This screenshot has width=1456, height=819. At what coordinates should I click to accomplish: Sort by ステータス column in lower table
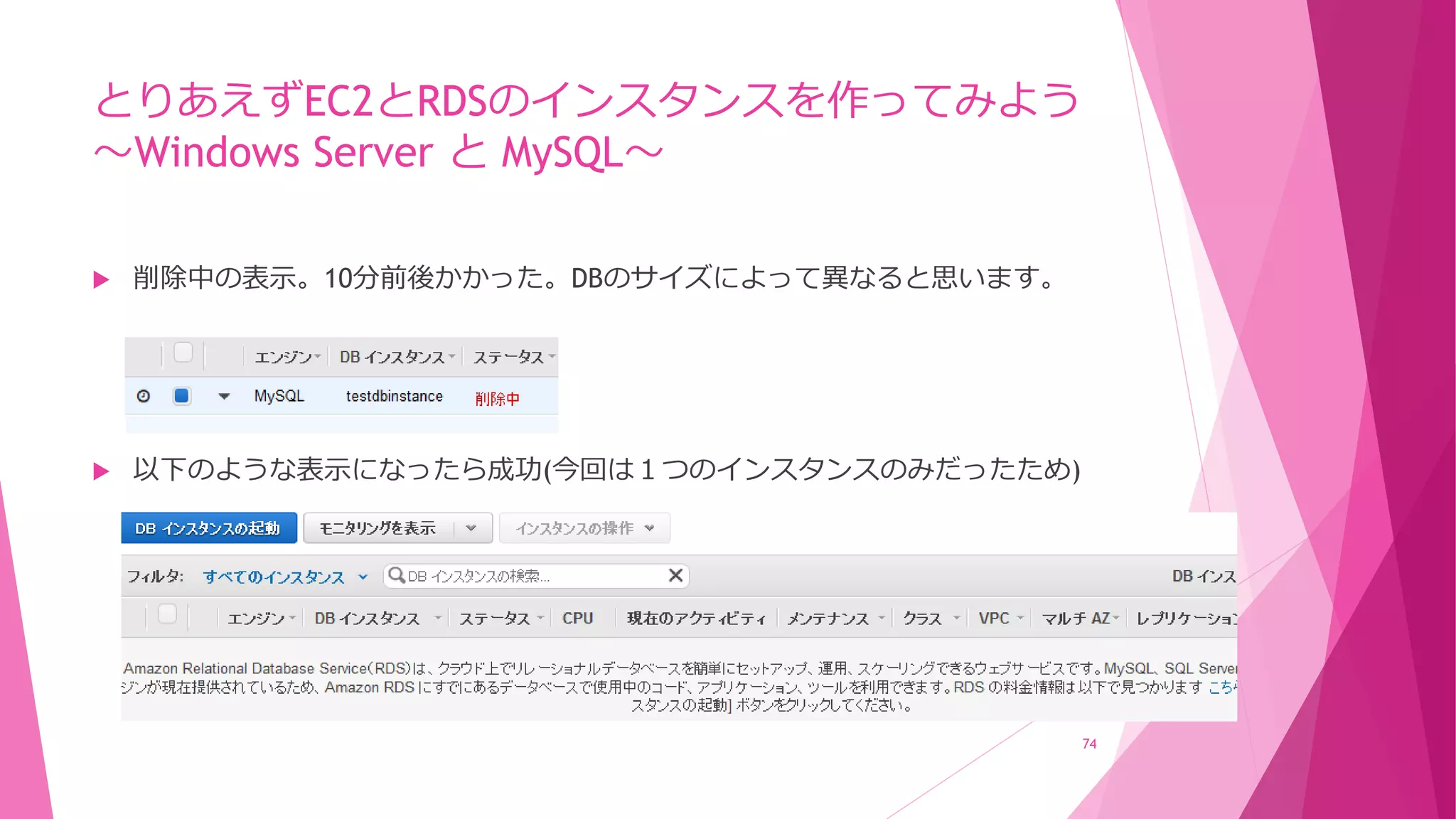tap(501, 619)
